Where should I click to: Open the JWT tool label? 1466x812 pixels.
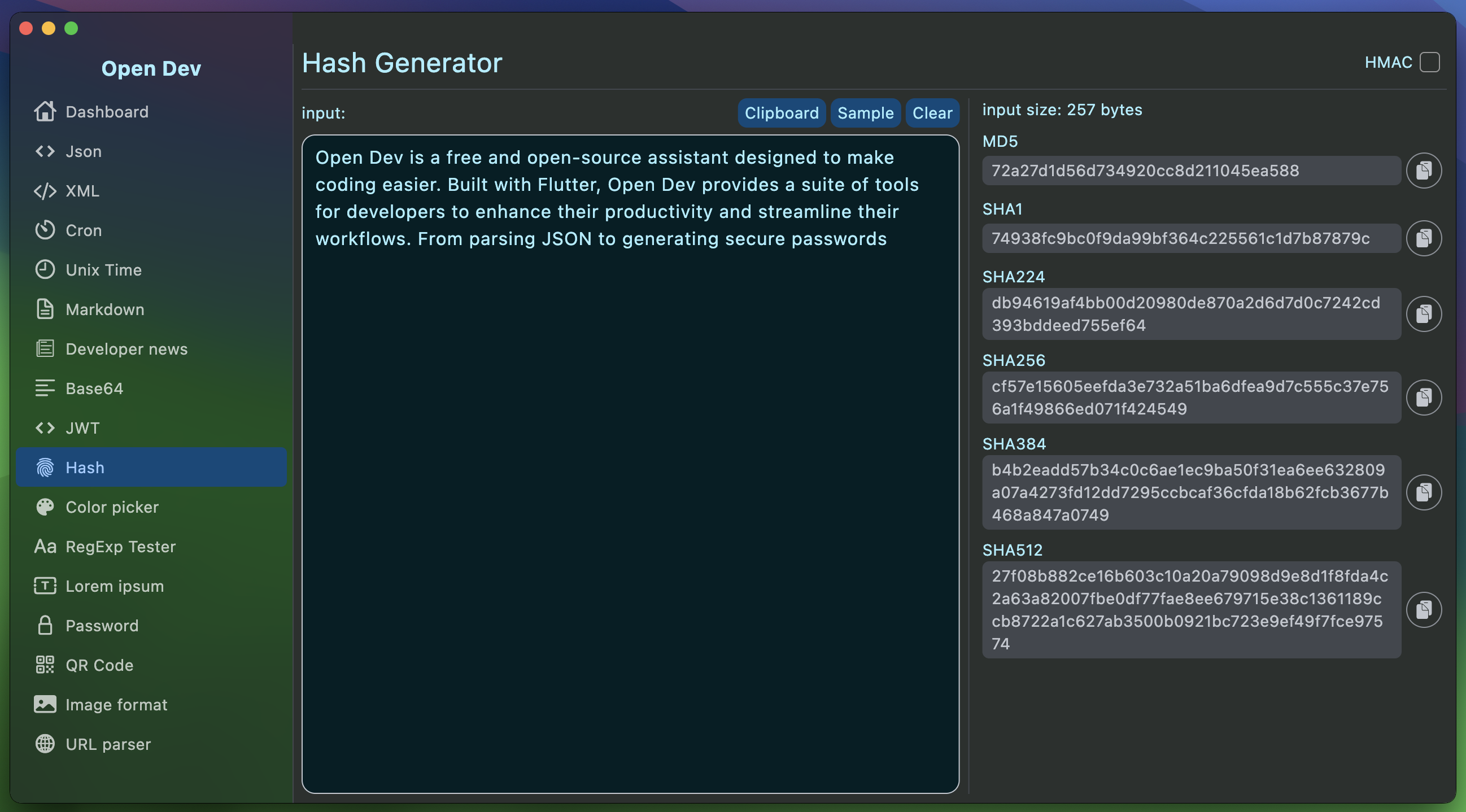[82, 428]
